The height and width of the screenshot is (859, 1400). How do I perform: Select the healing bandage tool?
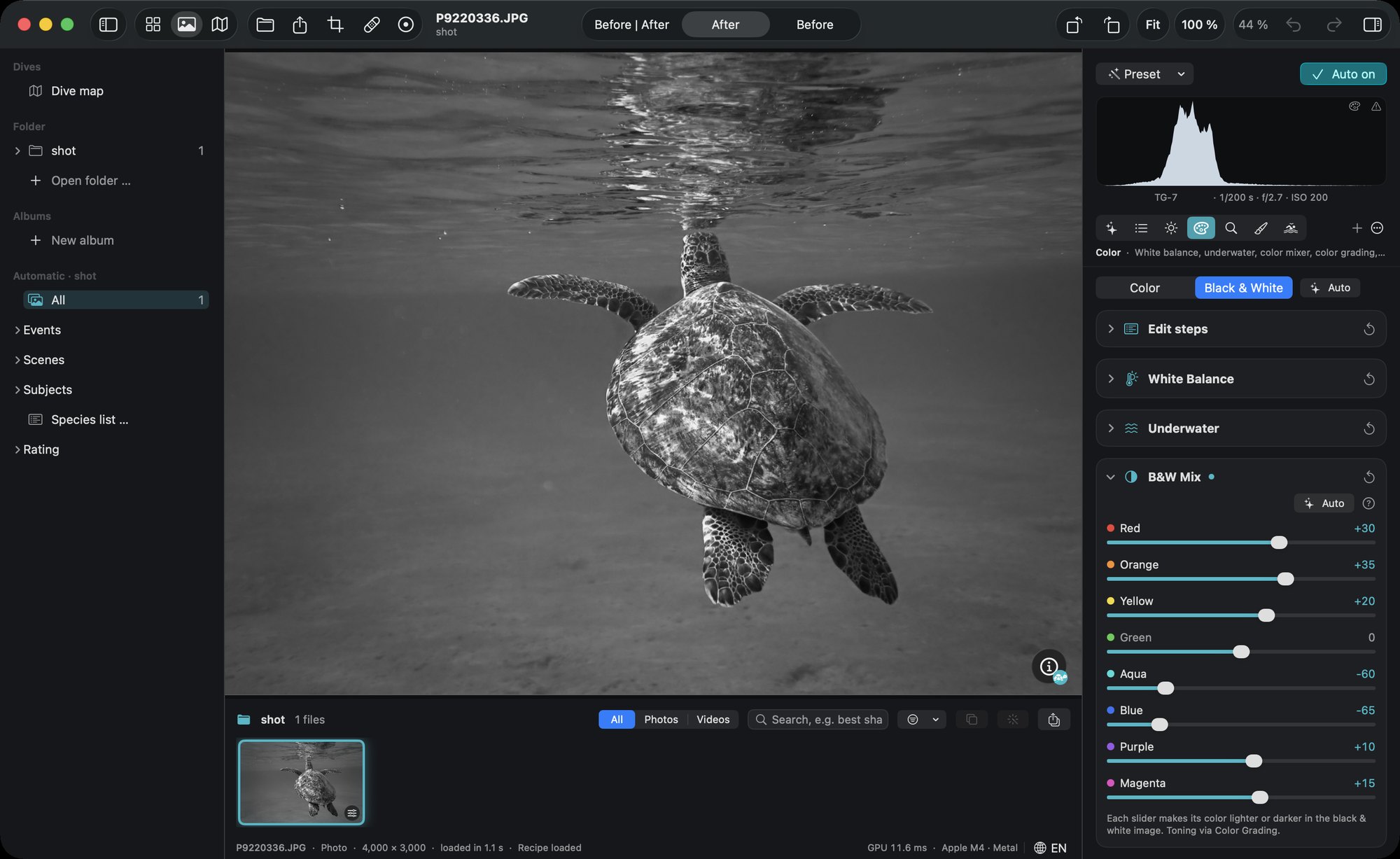coord(372,25)
